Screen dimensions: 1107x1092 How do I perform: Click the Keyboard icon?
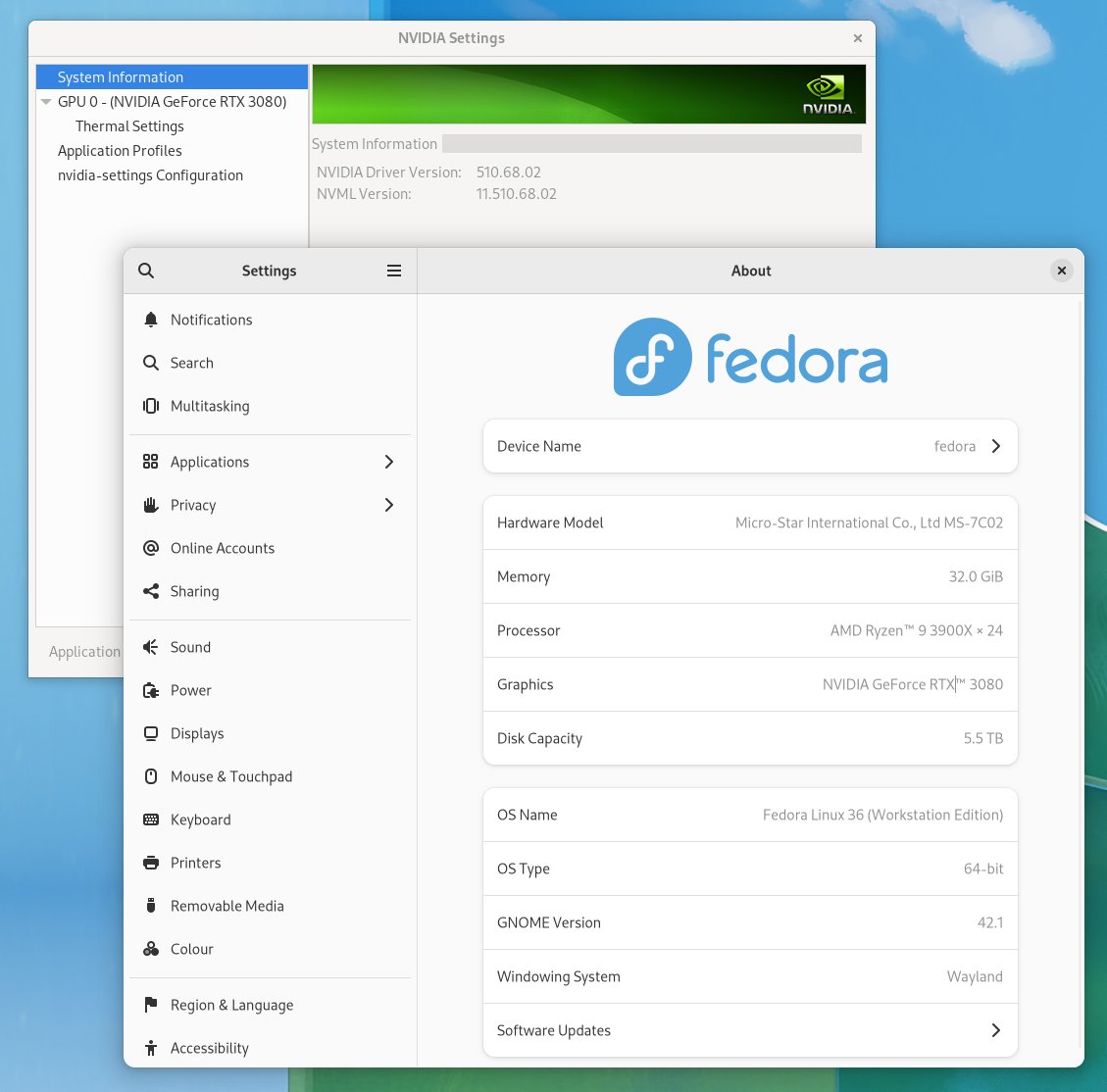coord(150,819)
